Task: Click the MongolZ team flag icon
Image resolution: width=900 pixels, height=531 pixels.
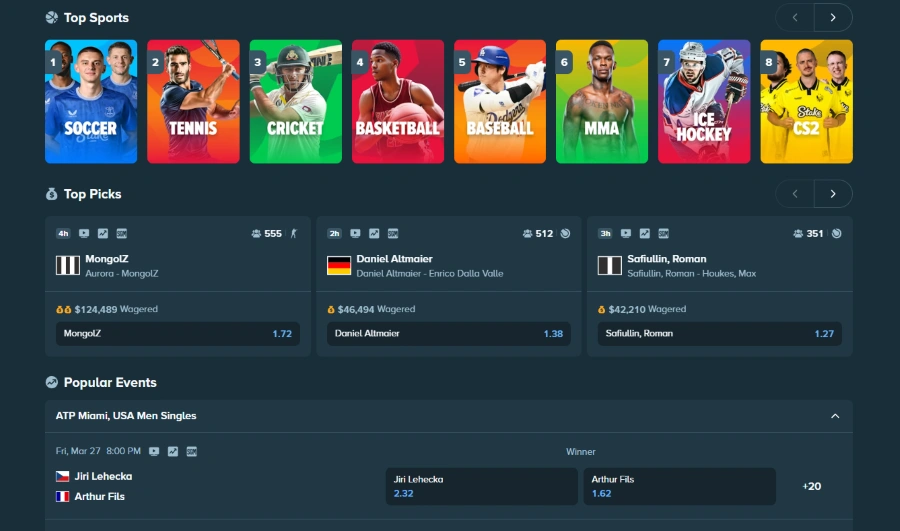Action: tap(68, 266)
